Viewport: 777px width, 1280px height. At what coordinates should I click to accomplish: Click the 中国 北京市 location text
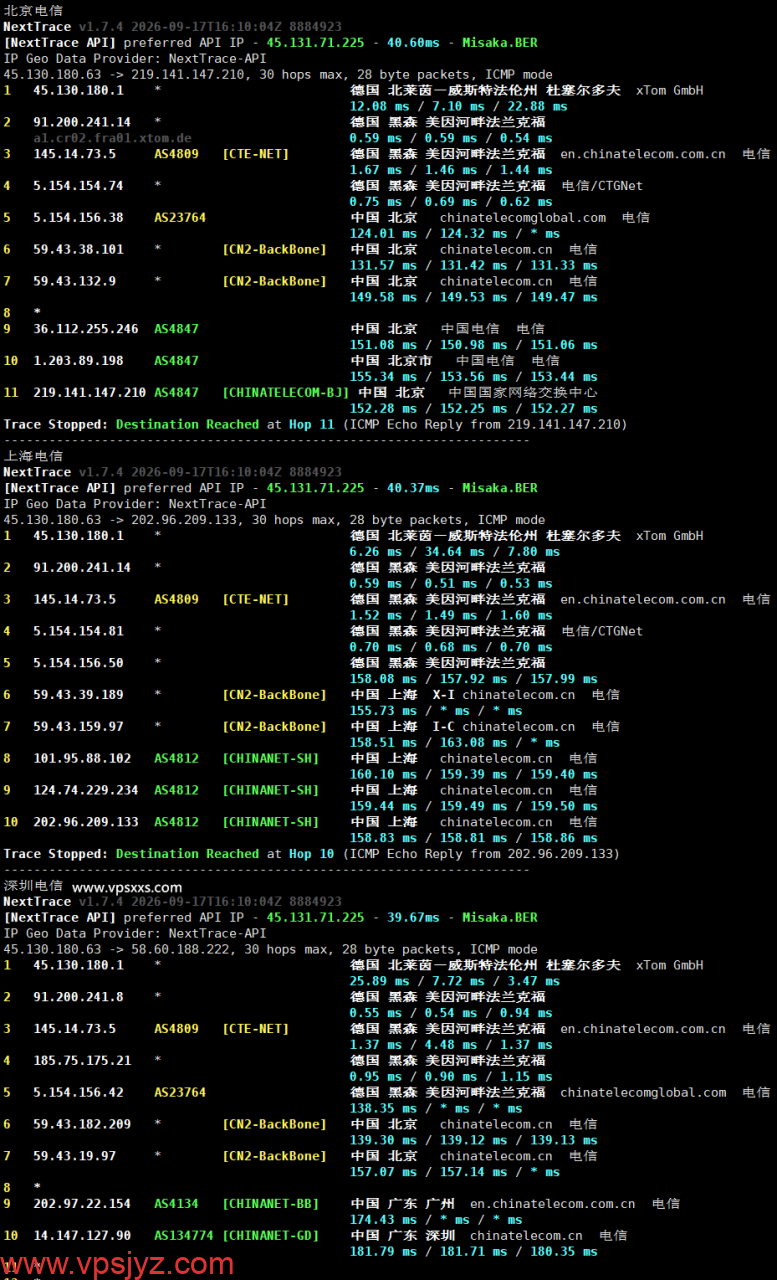coord(392,361)
